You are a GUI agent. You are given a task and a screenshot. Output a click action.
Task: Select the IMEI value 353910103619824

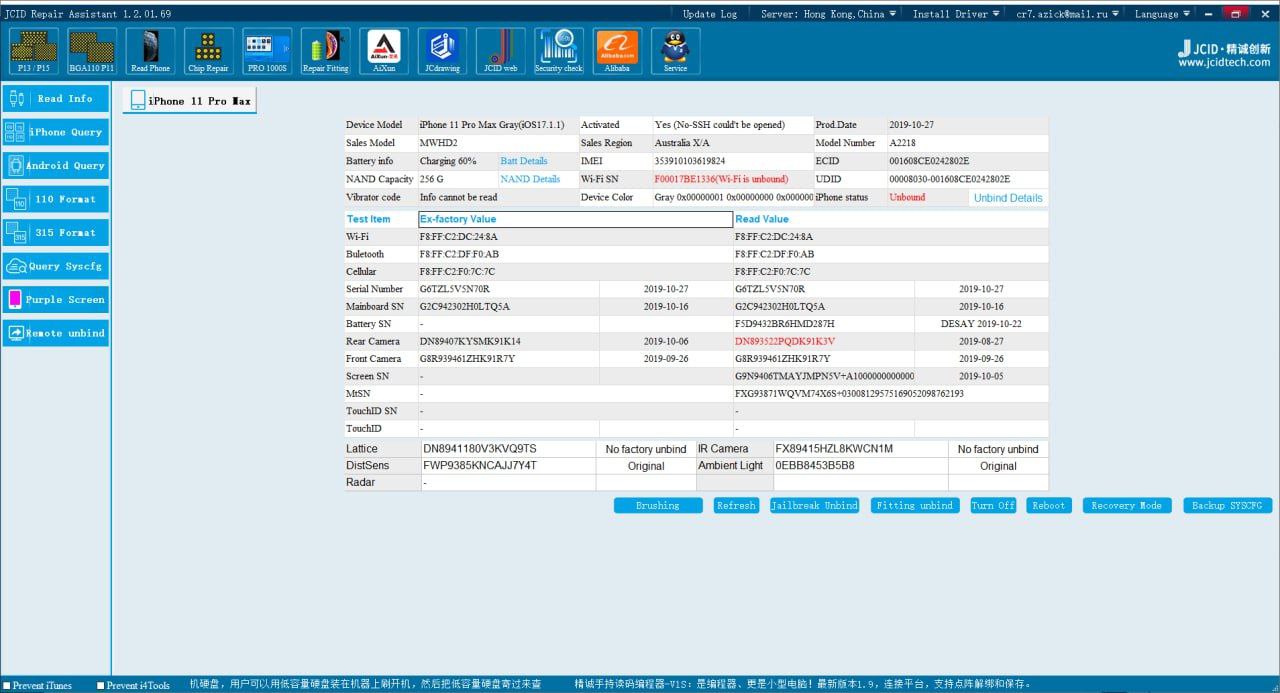(690, 161)
